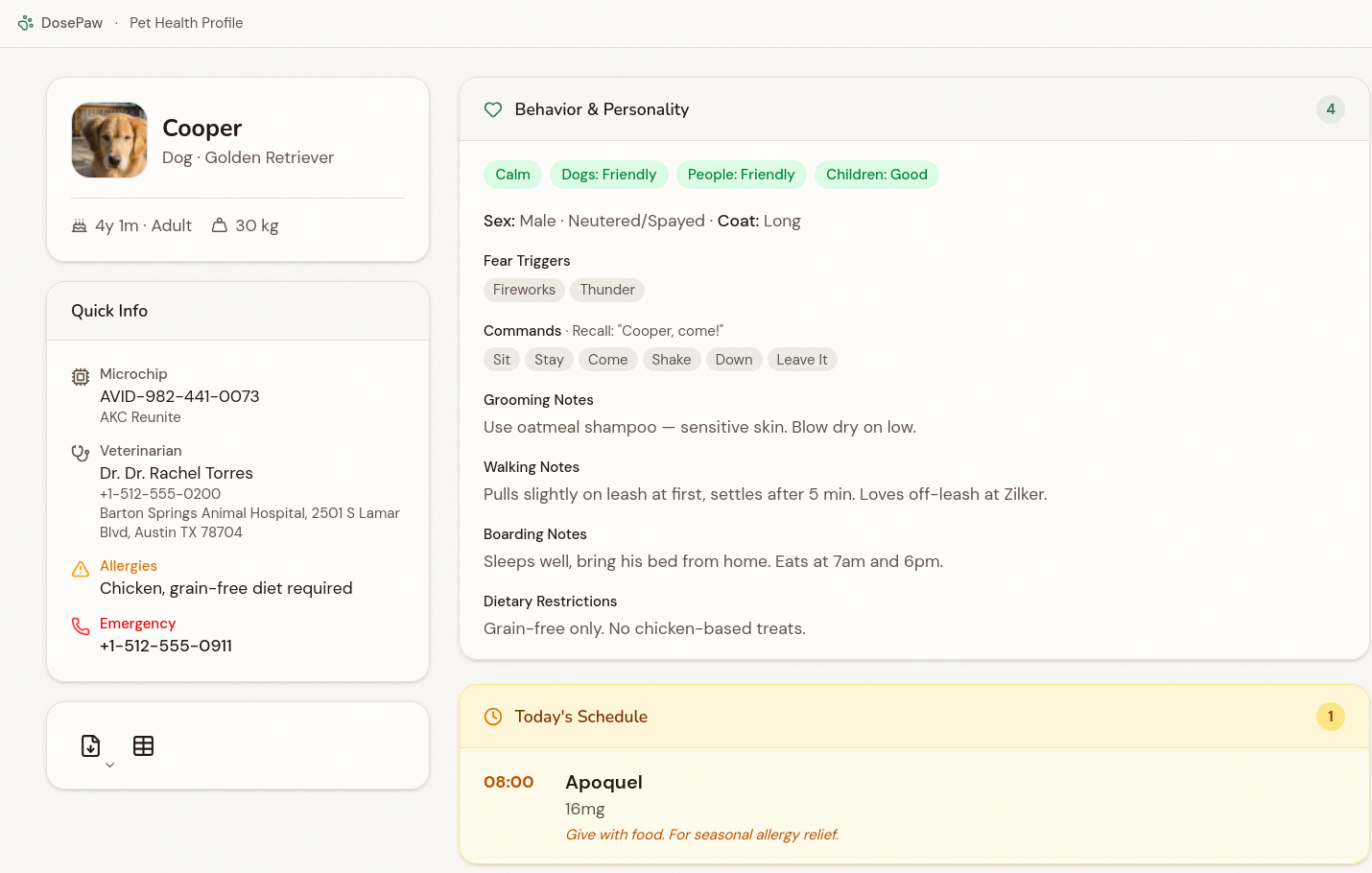This screenshot has height=873, width=1372.
Task: Go to DosePaw home link
Action: pos(72,23)
